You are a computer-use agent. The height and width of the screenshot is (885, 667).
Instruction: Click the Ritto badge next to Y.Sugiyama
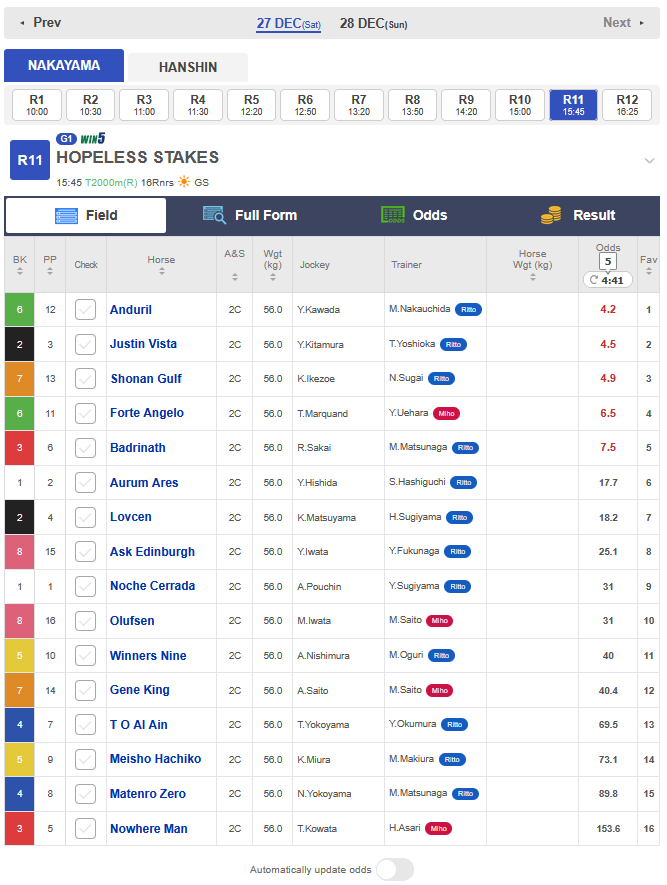457,586
